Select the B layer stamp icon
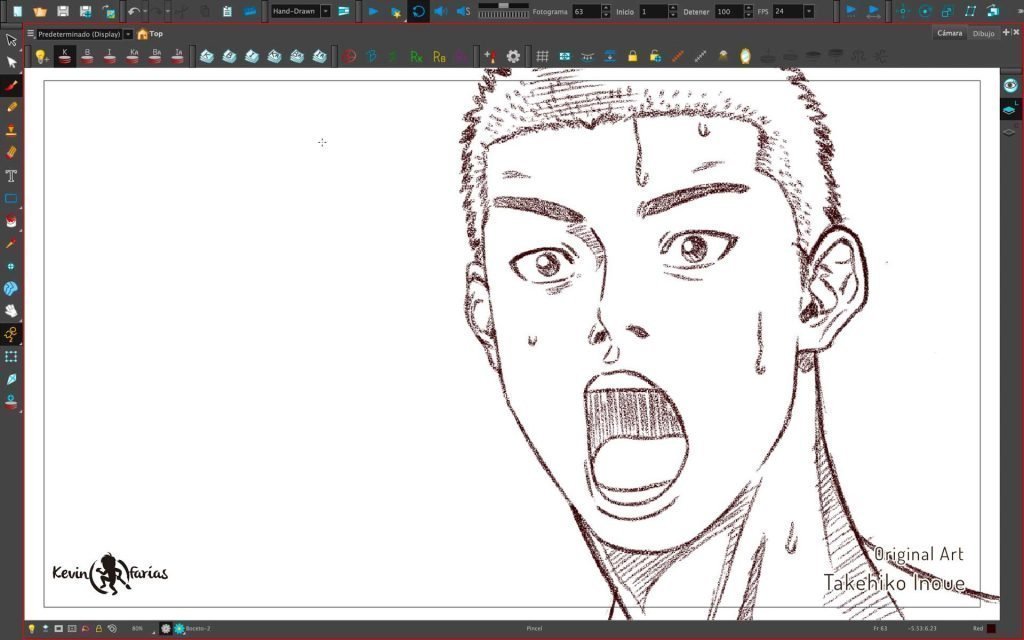Image resolution: width=1024 pixels, height=640 pixels. (x=87, y=57)
